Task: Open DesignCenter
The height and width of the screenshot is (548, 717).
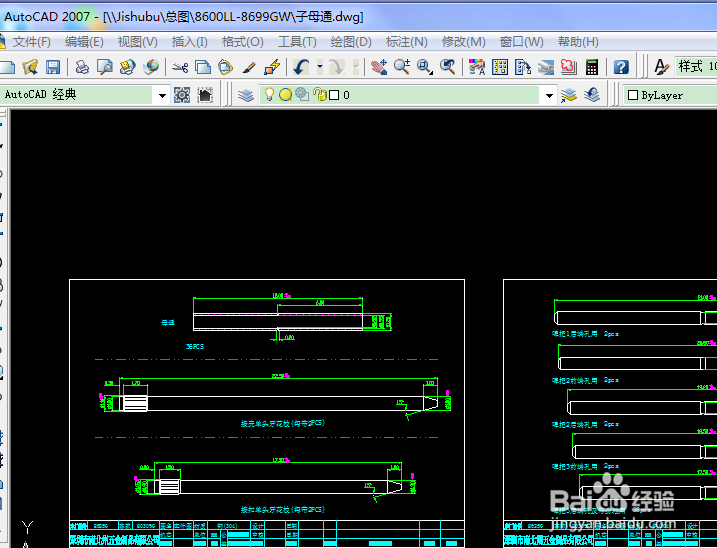Action: (x=500, y=67)
